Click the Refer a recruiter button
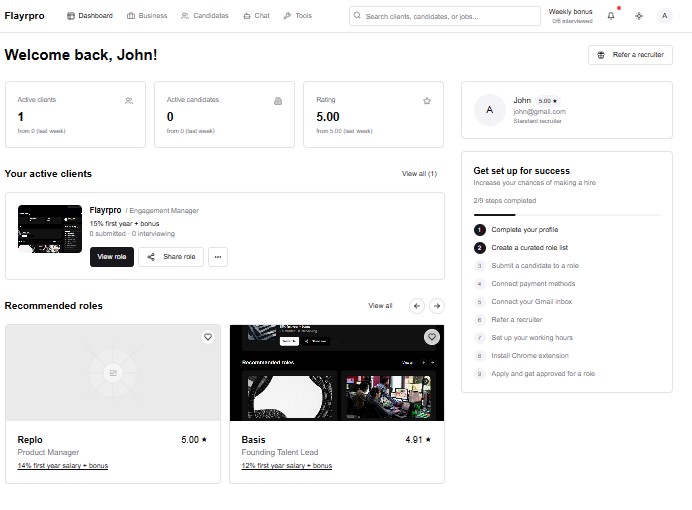This screenshot has height=510, width=692. click(x=630, y=55)
